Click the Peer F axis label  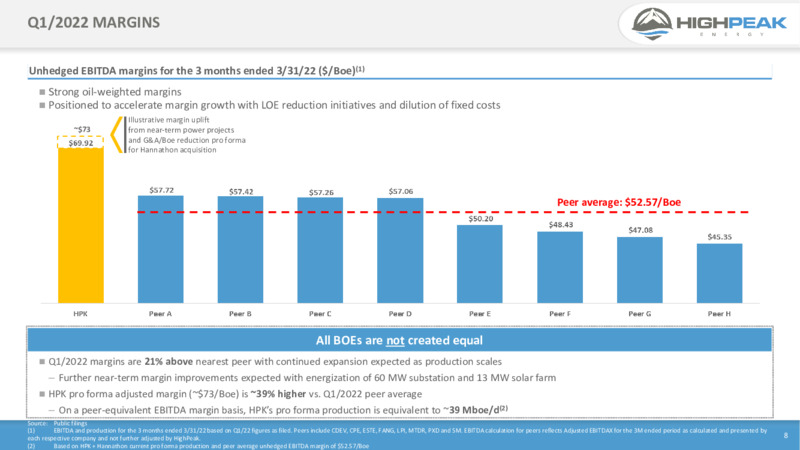pyautogui.click(x=560, y=314)
